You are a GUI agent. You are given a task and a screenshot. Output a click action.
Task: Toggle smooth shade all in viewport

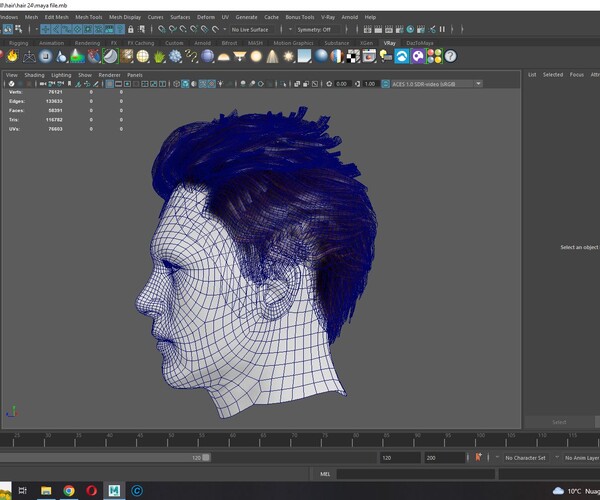point(185,84)
